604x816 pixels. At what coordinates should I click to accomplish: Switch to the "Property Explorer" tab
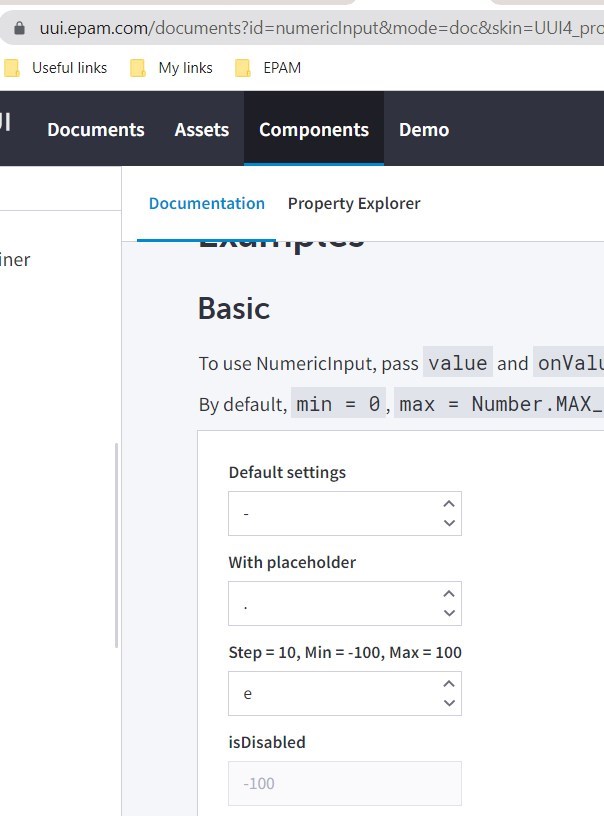point(354,203)
